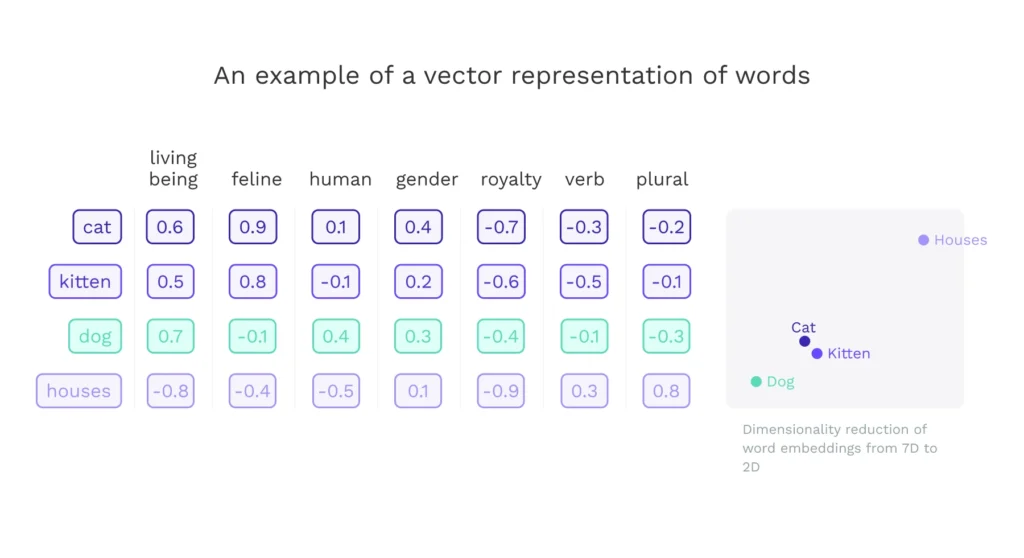Select the green Dog scatter point
The width and height of the screenshot is (1024, 558).
[x=756, y=381]
